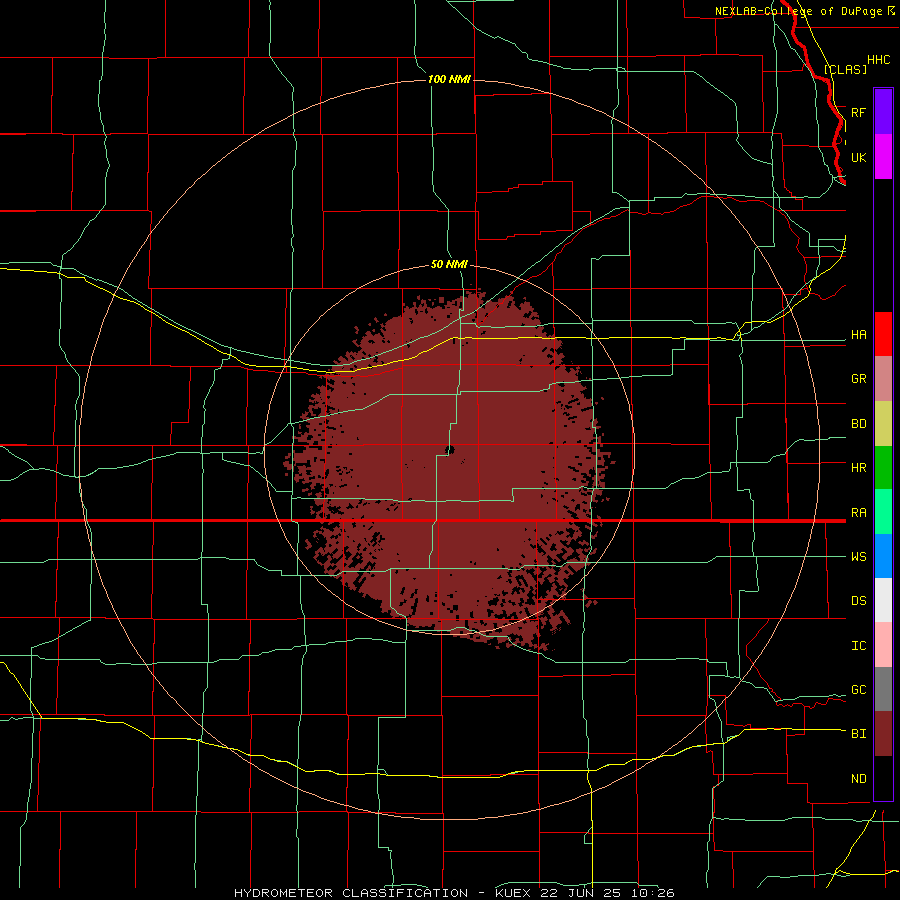900x900 pixels.
Task: Click the GC legend label
Action: [858, 690]
